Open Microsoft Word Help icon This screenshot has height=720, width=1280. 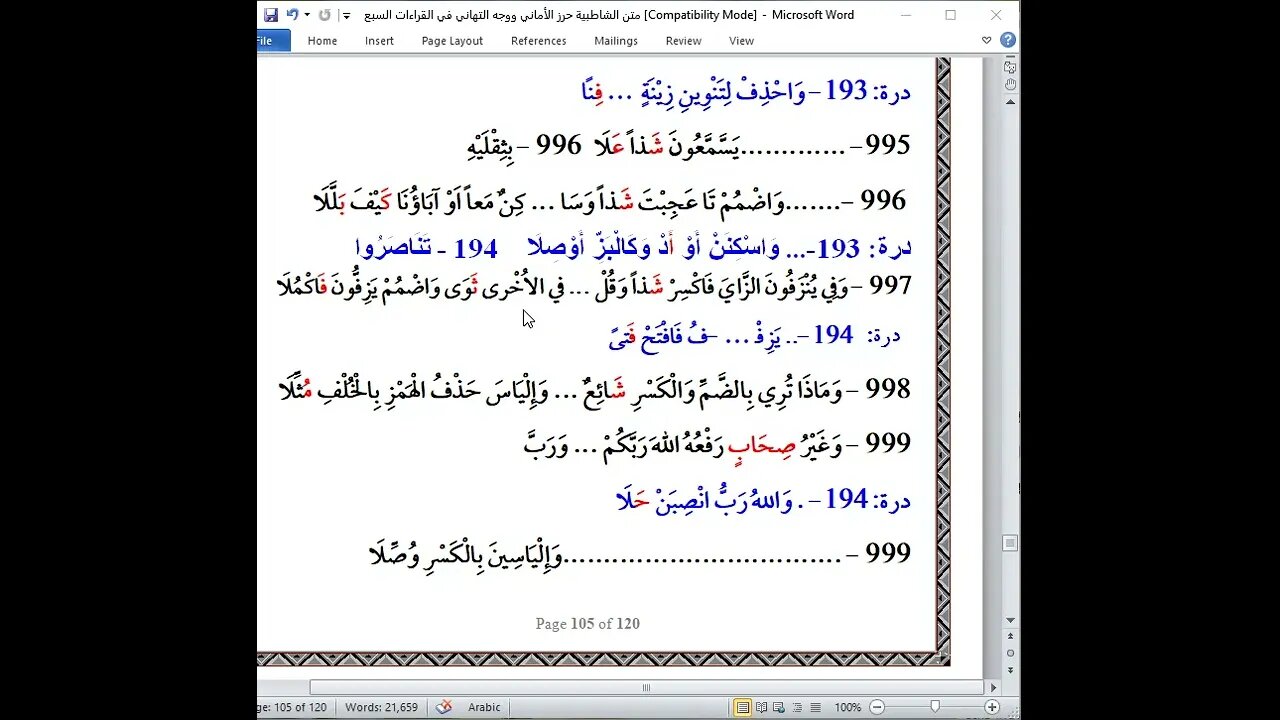tap(1007, 41)
